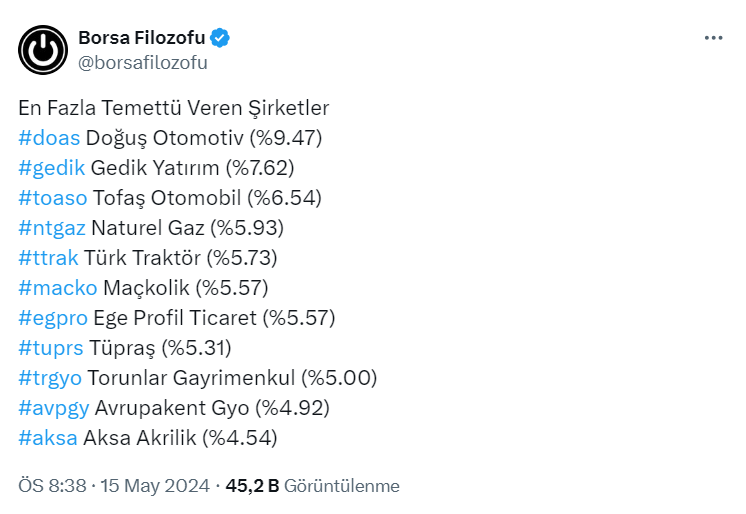Screen dimensions: 746x514
Task: Click the blue verified badge icon
Action: 220,38
